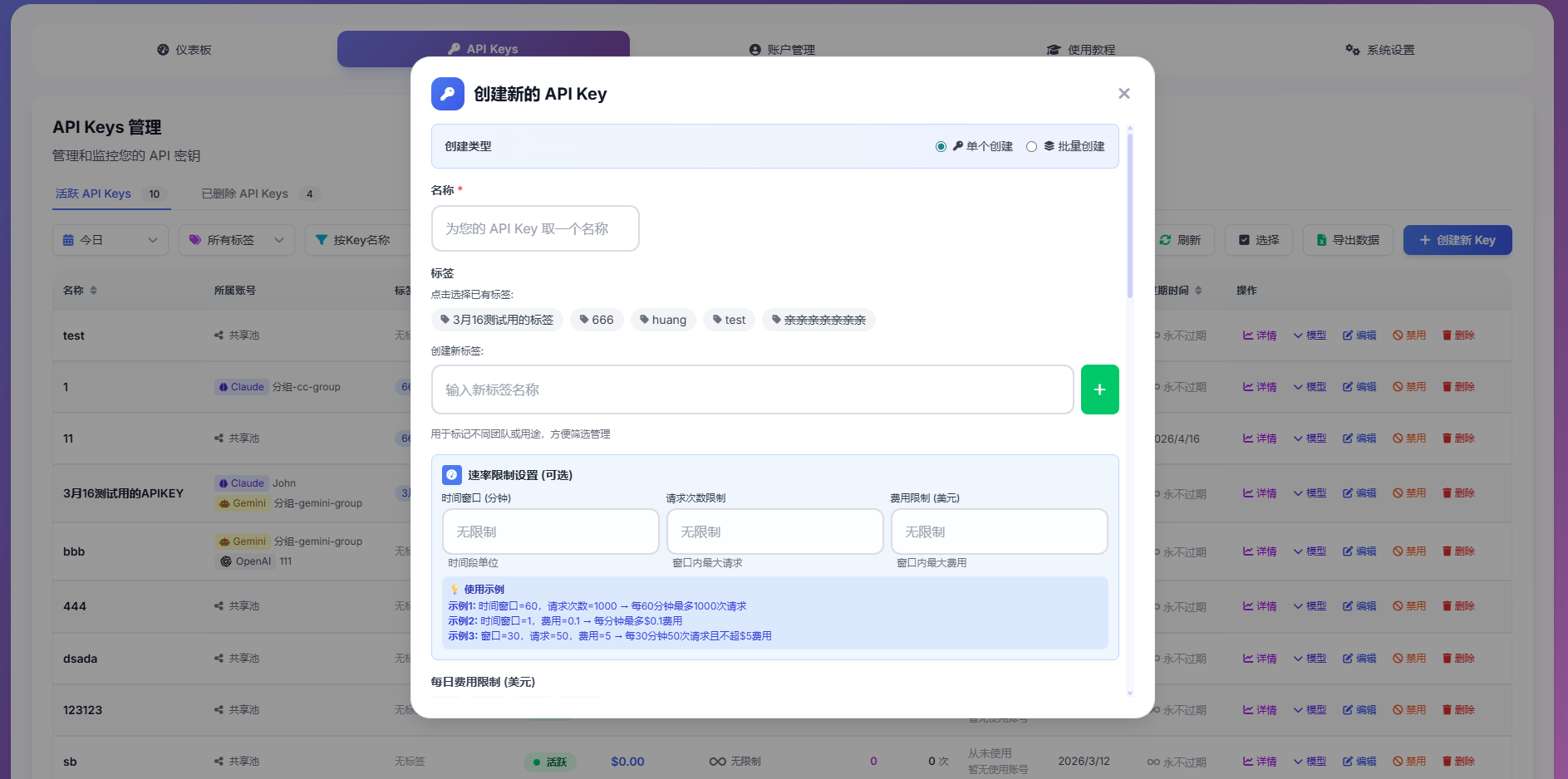
Task: Open the date range dropdown showing 今日
Action: 110,240
